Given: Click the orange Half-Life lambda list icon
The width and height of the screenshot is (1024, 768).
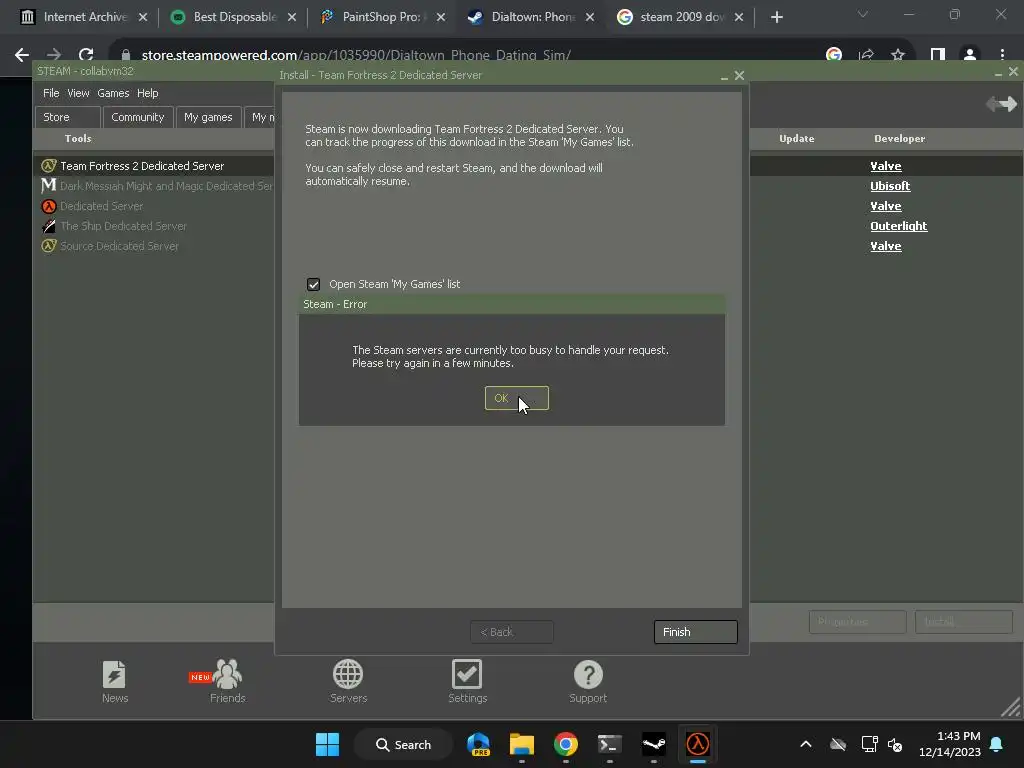Looking at the screenshot, I should (49, 206).
